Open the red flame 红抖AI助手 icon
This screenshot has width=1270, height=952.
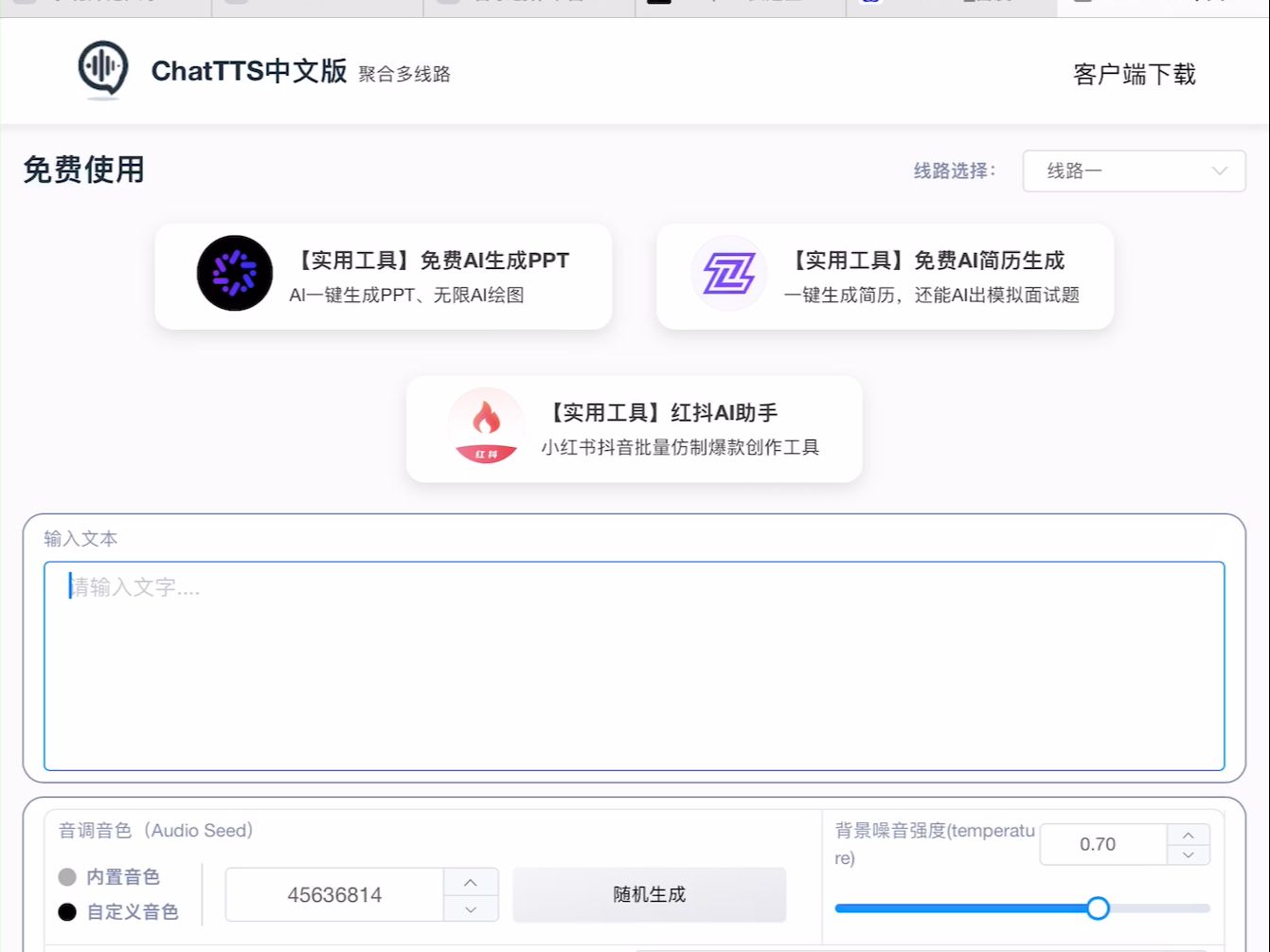tap(486, 425)
